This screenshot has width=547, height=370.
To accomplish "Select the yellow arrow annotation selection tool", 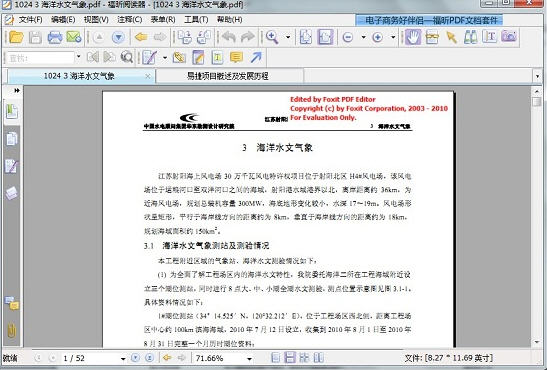I will point(451,37).
